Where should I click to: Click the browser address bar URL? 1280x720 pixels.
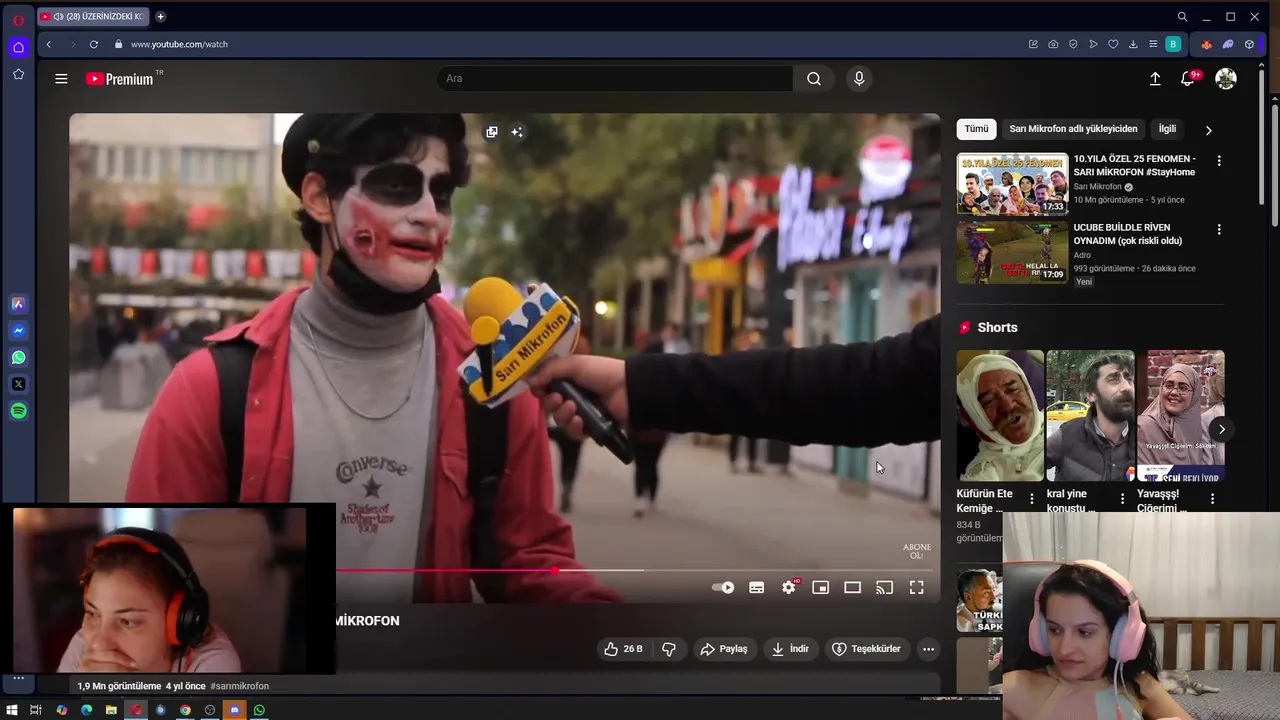tap(179, 44)
